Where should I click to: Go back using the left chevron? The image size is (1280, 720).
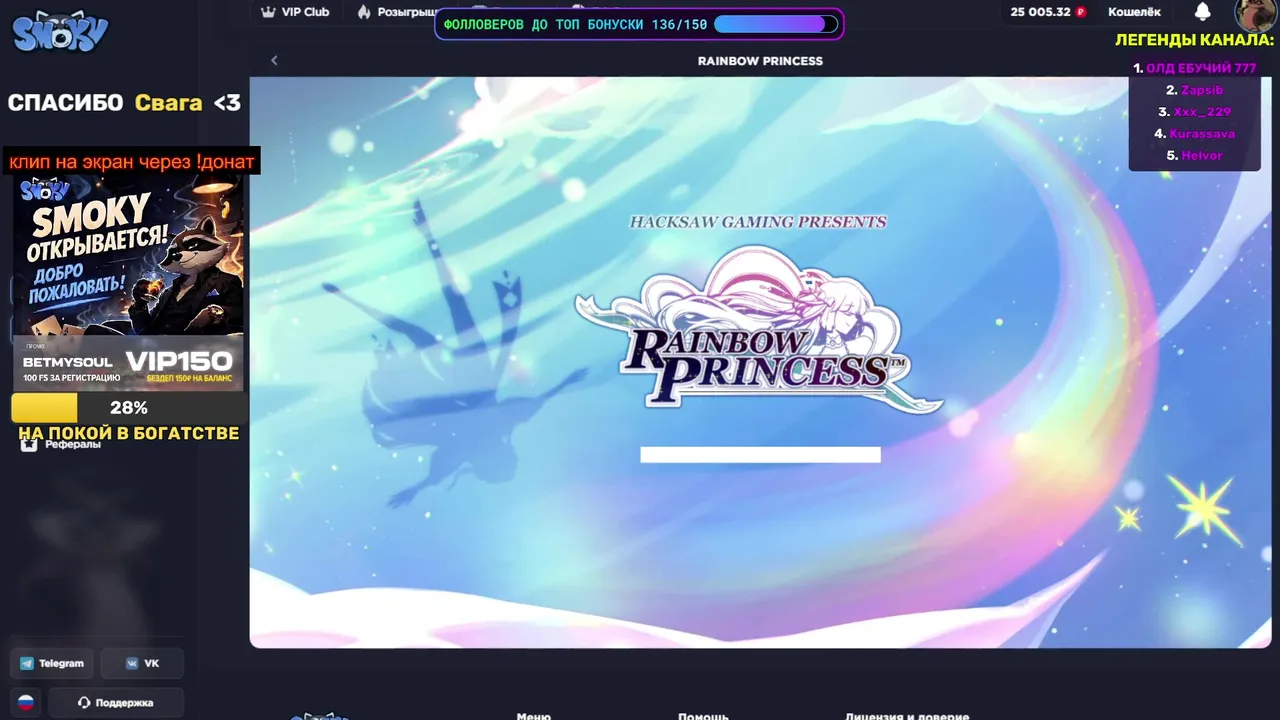(274, 60)
